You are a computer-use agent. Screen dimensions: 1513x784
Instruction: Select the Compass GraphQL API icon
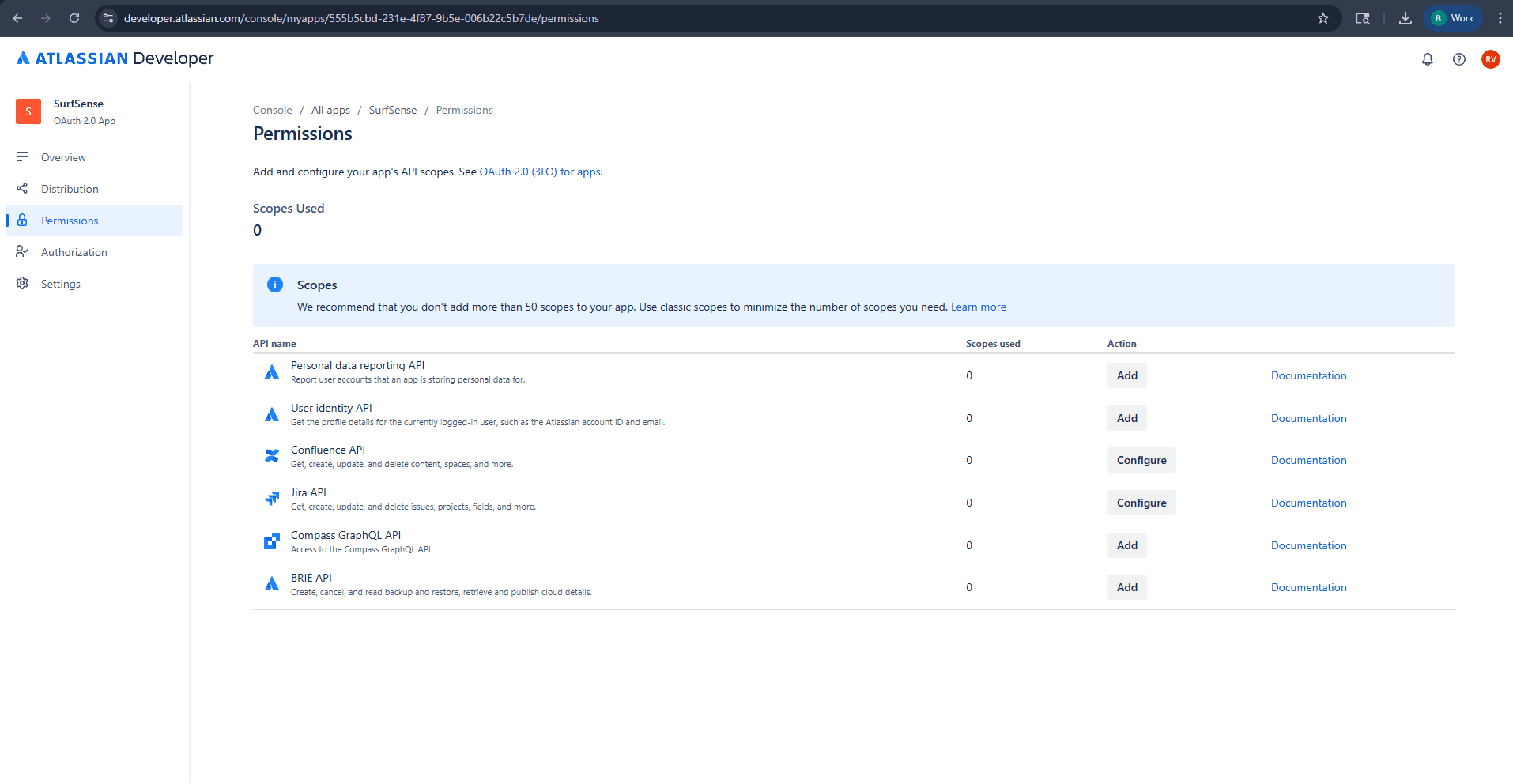click(x=272, y=541)
